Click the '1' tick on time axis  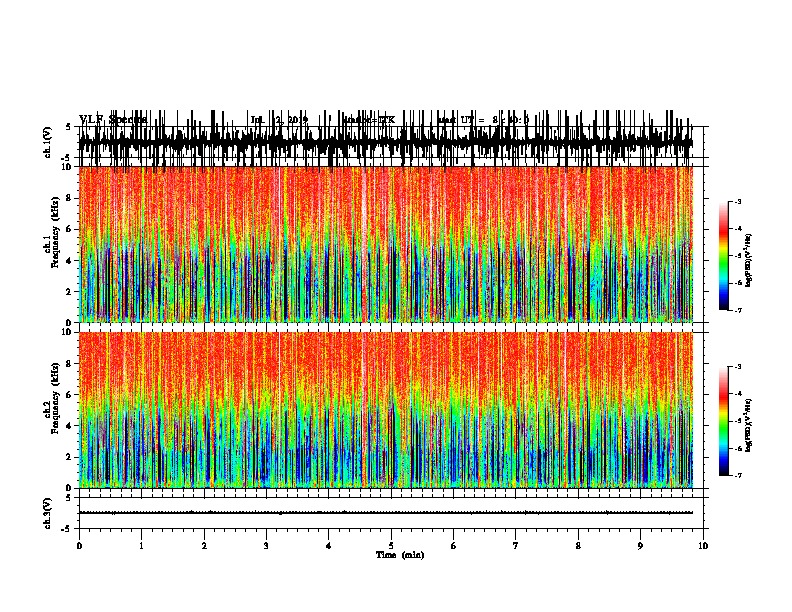pyautogui.click(x=141, y=546)
